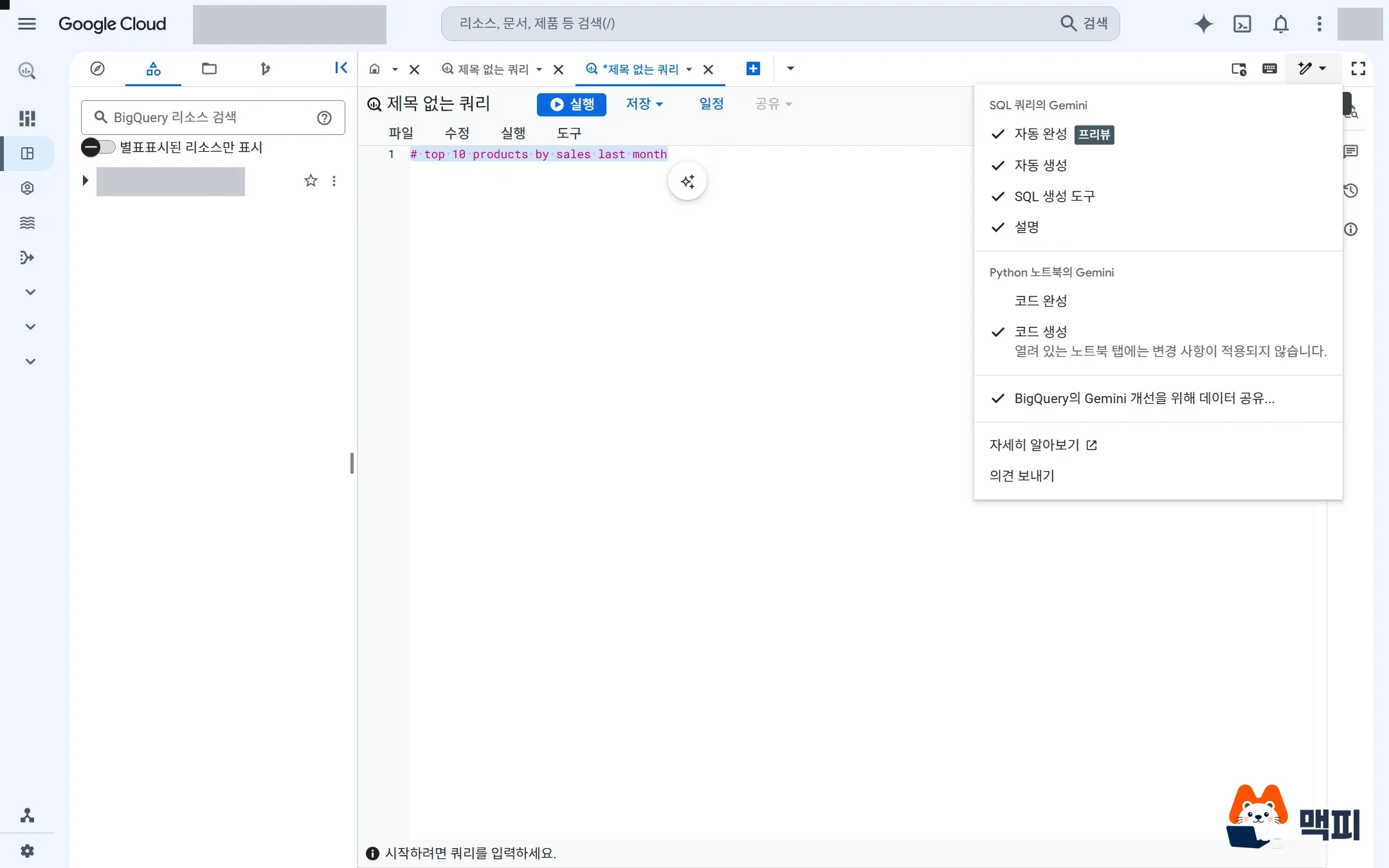Click the floating Gemini sparkle button in editor

pos(687,181)
